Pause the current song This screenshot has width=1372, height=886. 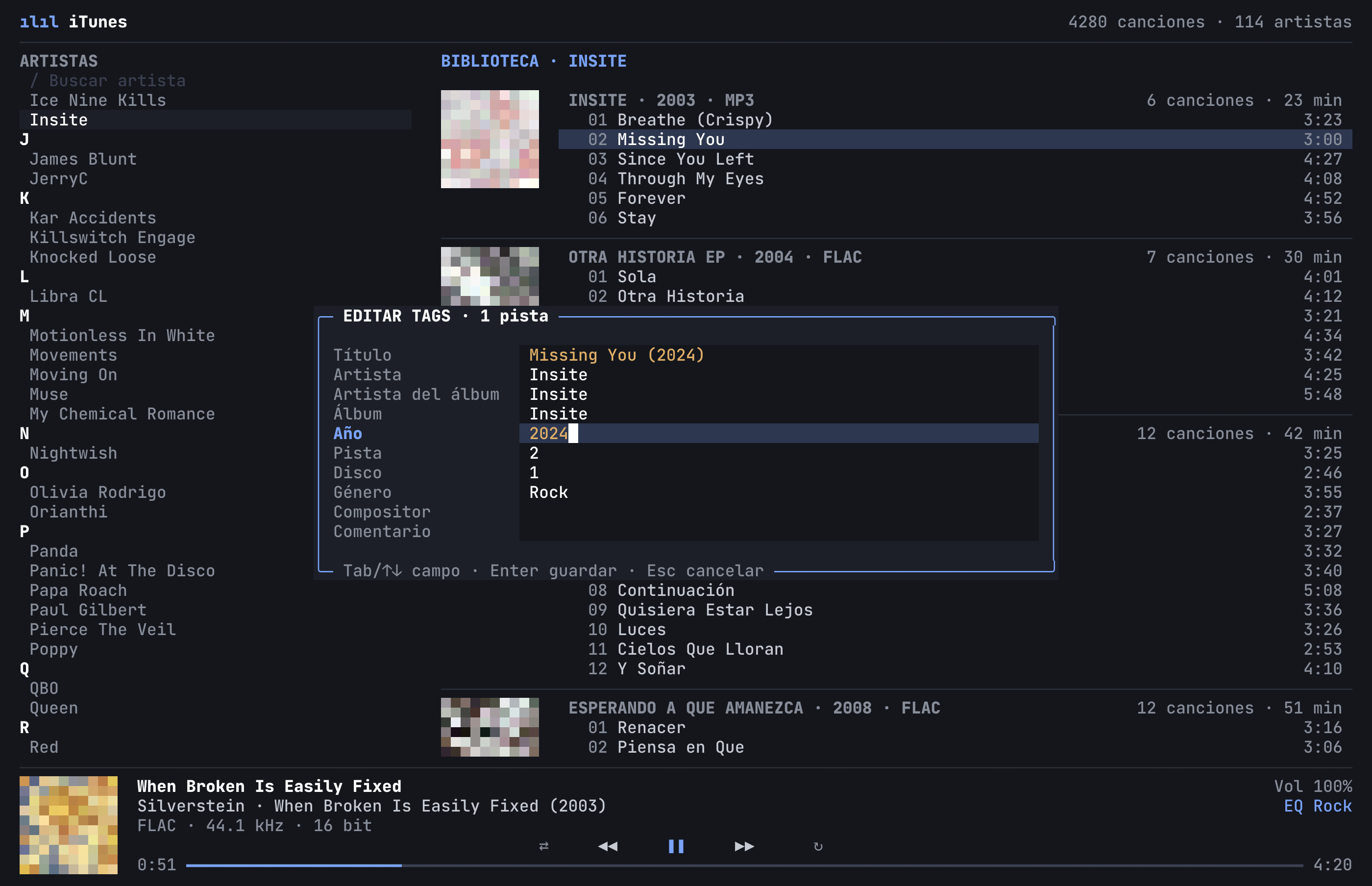pyautogui.click(x=676, y=846)
